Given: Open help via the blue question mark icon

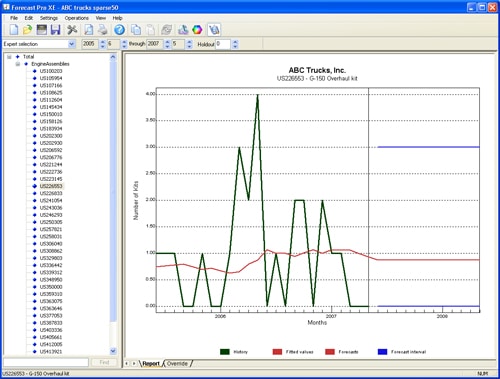Looking at the screenshot, I should (x=119, y=30).
